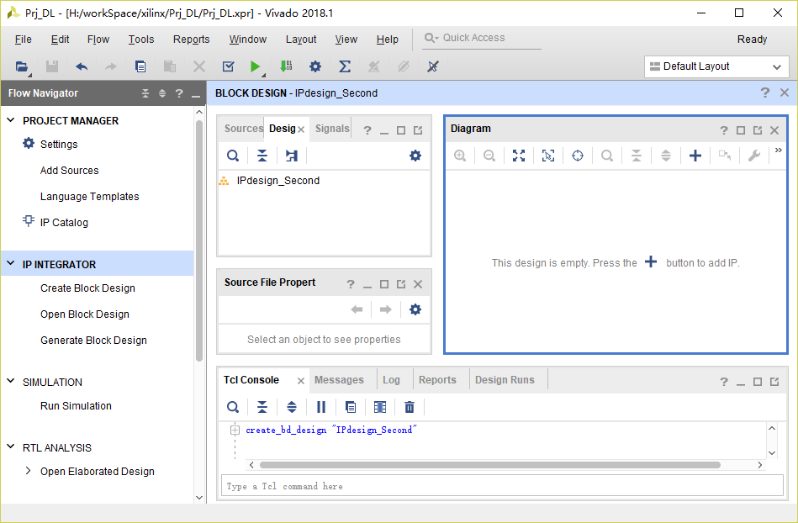Click the Design panel hierarchy view icon
The image size is (798, 523).
[292, 156]
